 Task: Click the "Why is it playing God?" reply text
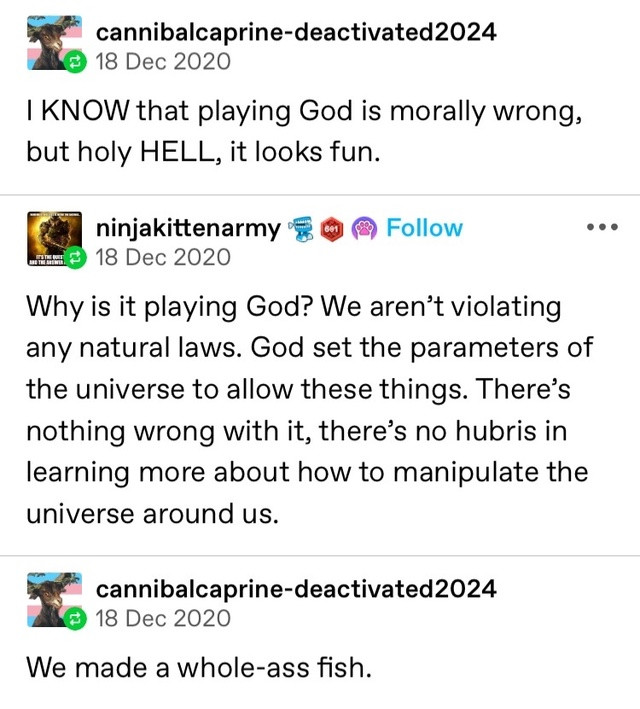[x=300, y=412]
